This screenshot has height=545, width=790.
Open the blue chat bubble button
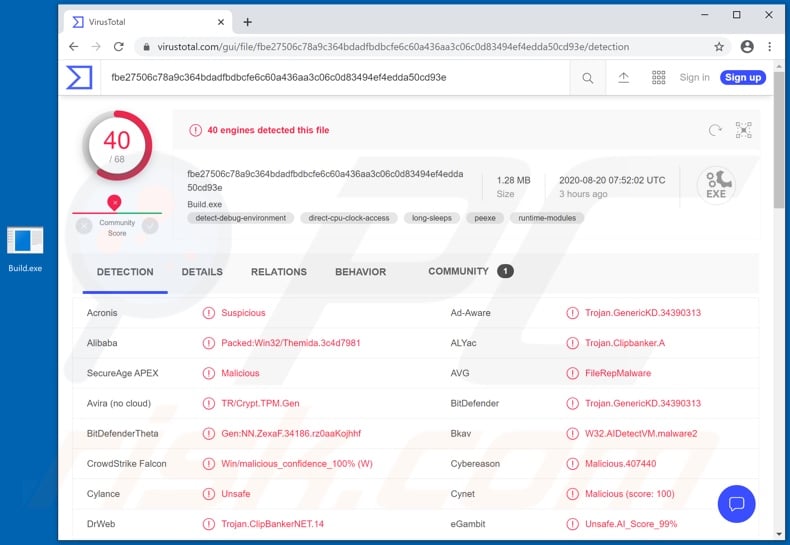point(736,504)
